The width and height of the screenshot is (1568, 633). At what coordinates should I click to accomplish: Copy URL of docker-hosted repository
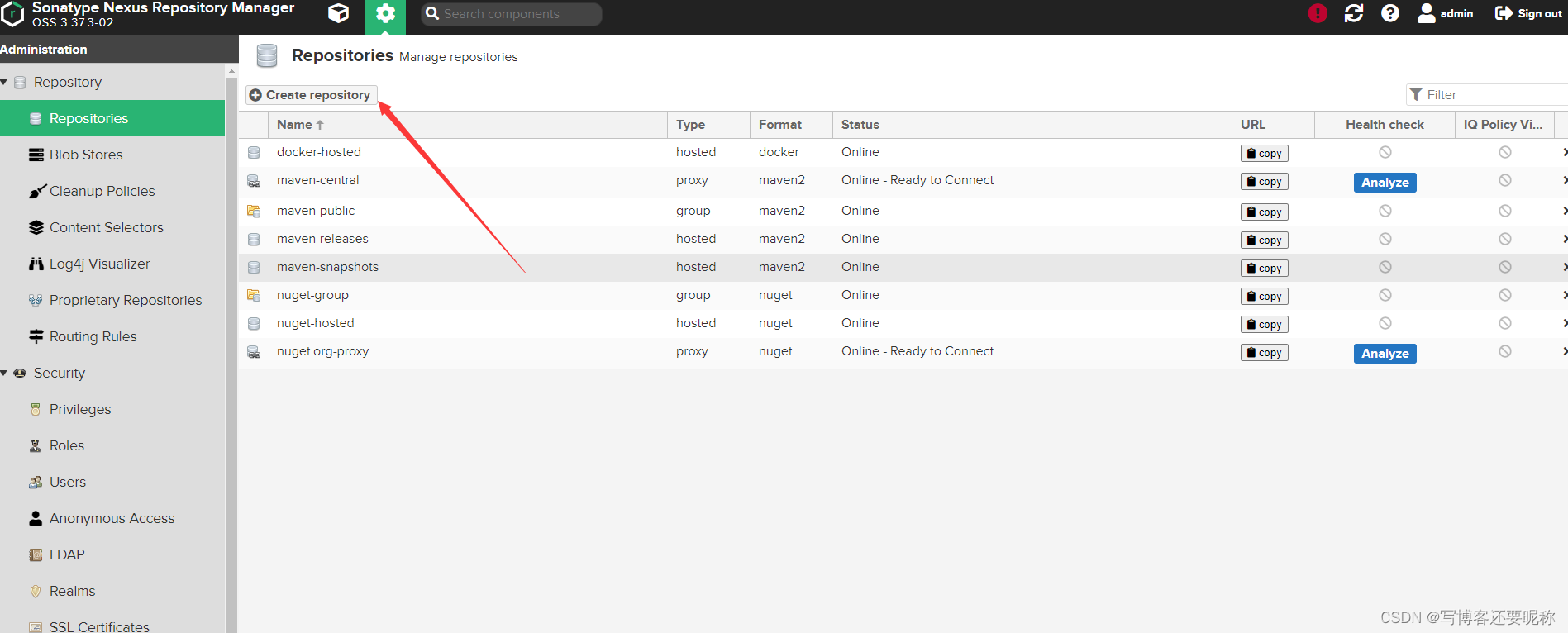[1264, 153]
